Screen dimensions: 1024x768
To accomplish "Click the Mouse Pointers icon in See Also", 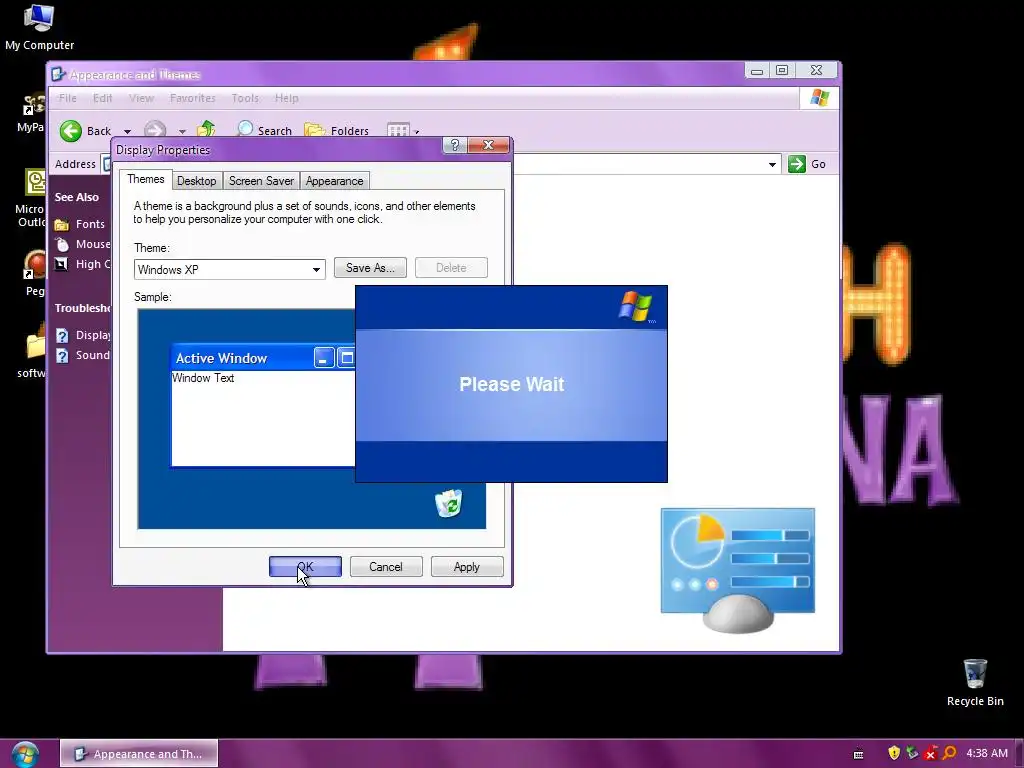I will tap(62, 244).
